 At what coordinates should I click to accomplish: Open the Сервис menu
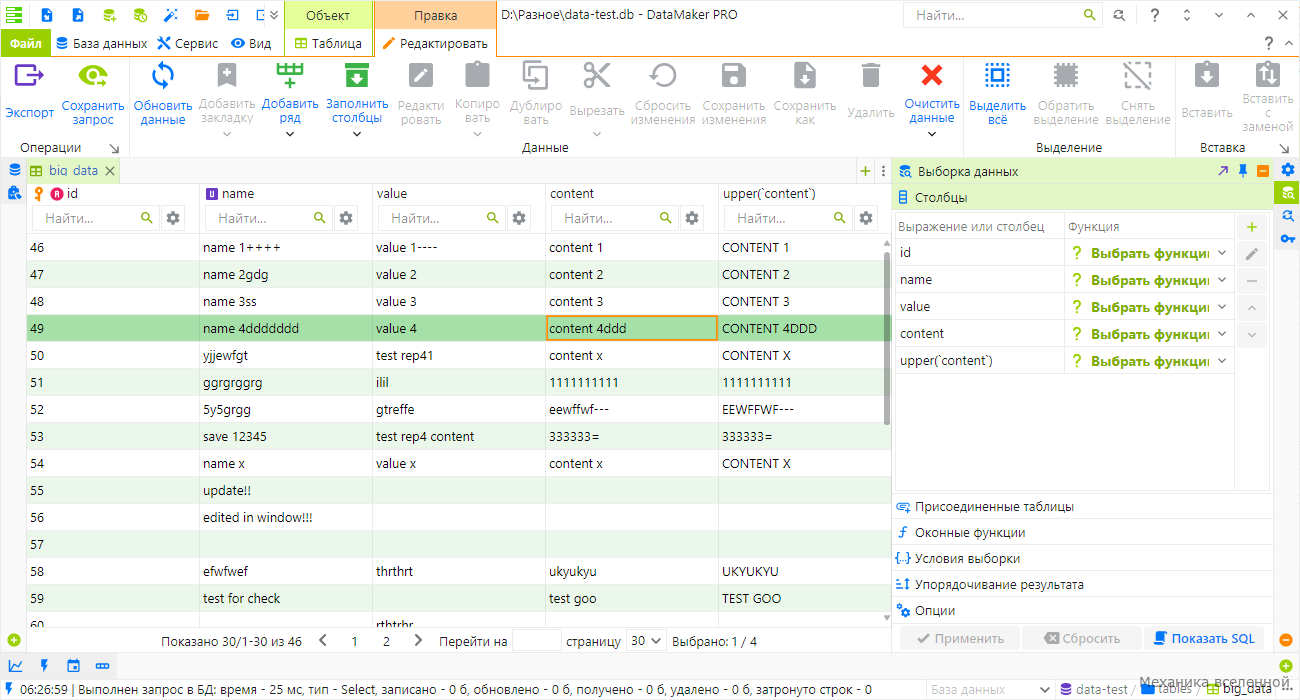click(188, 43)
